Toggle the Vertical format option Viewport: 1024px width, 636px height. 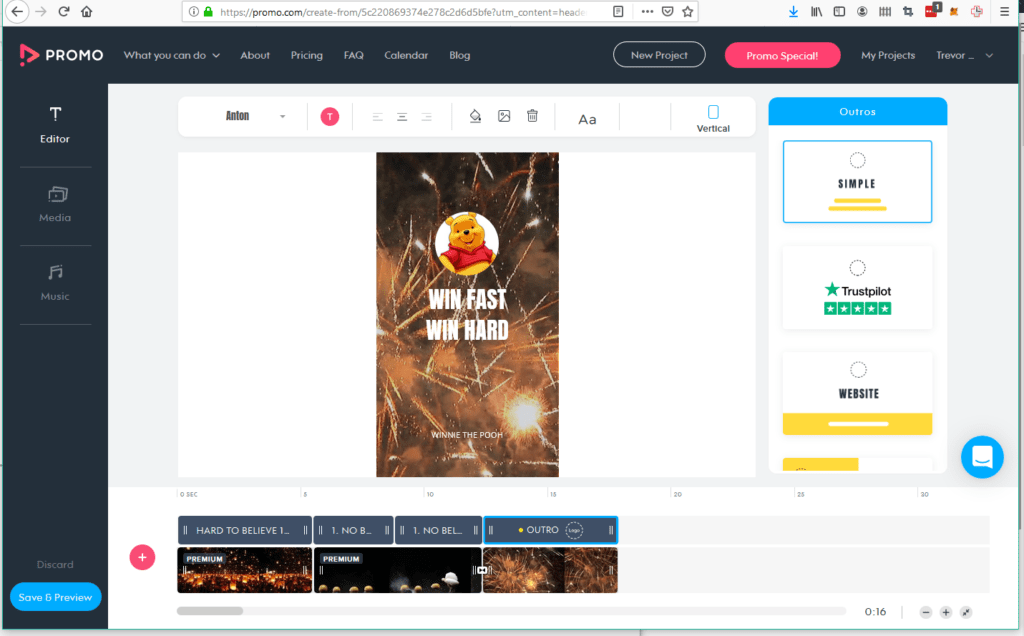(713, 119)
